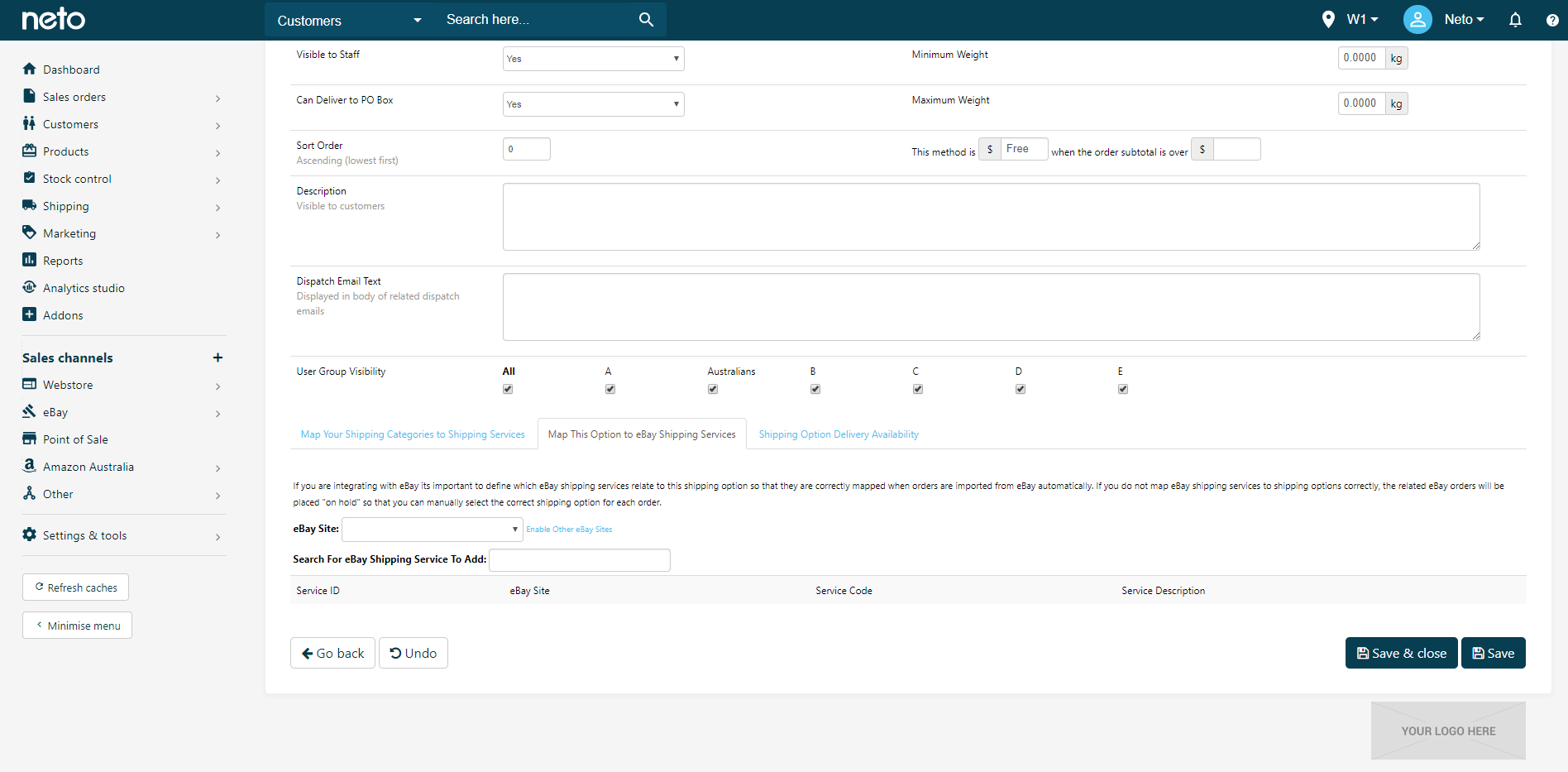
Task: Click the Point of Sale icon
Action: (30, 439)
